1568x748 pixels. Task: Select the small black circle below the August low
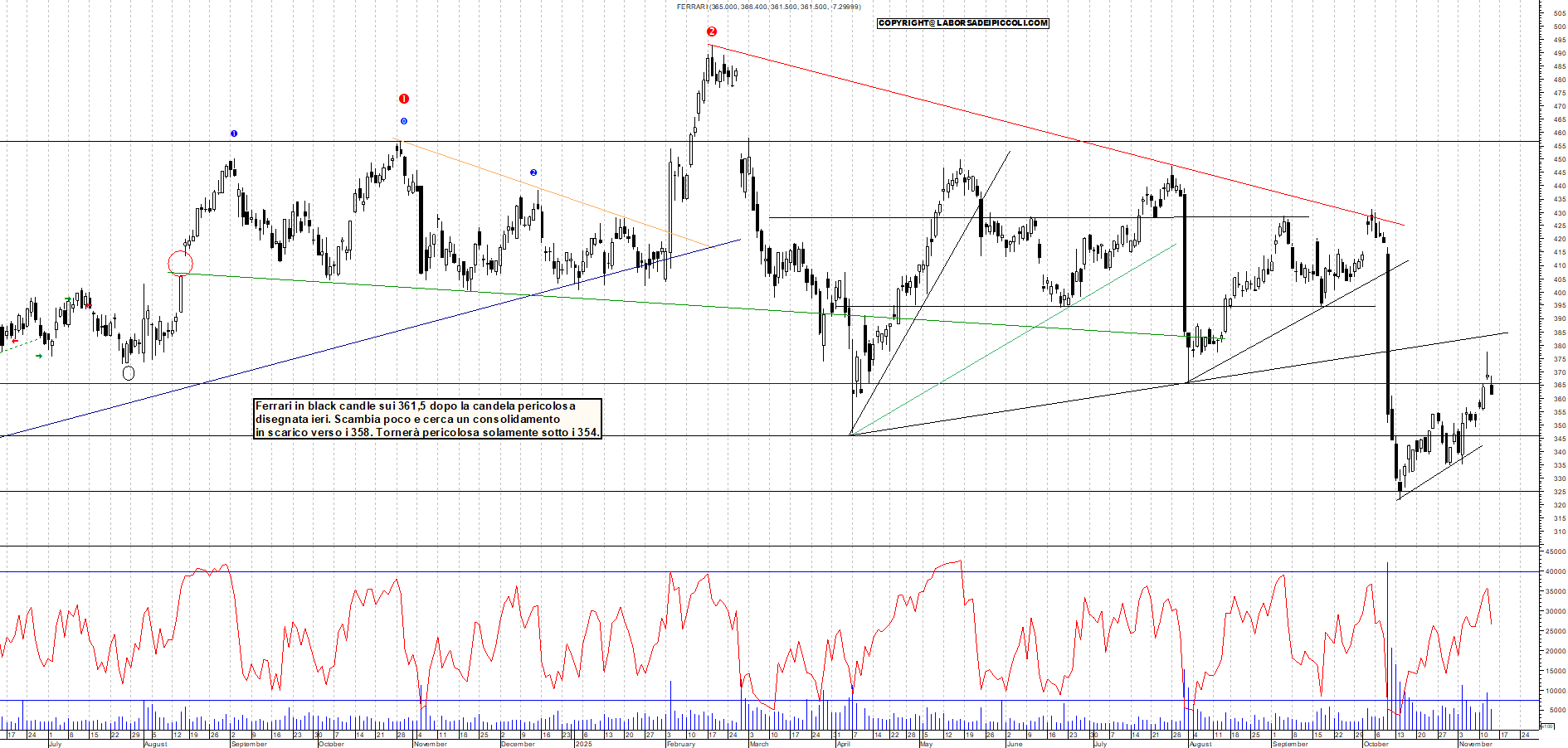[127, 374]
